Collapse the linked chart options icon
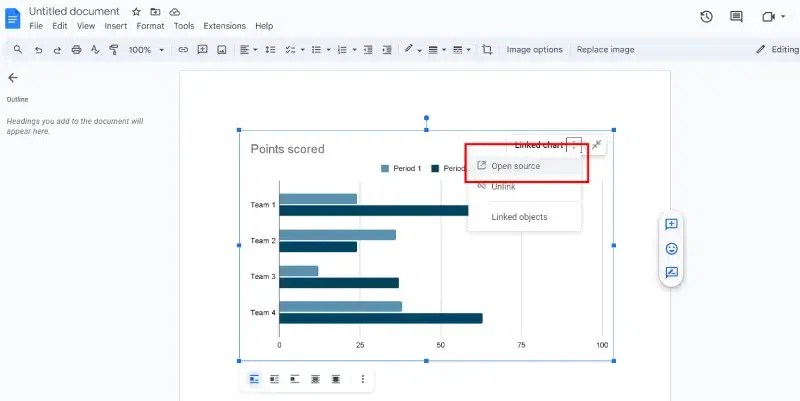Screen dimensions: 800x401 click(596, 145)
